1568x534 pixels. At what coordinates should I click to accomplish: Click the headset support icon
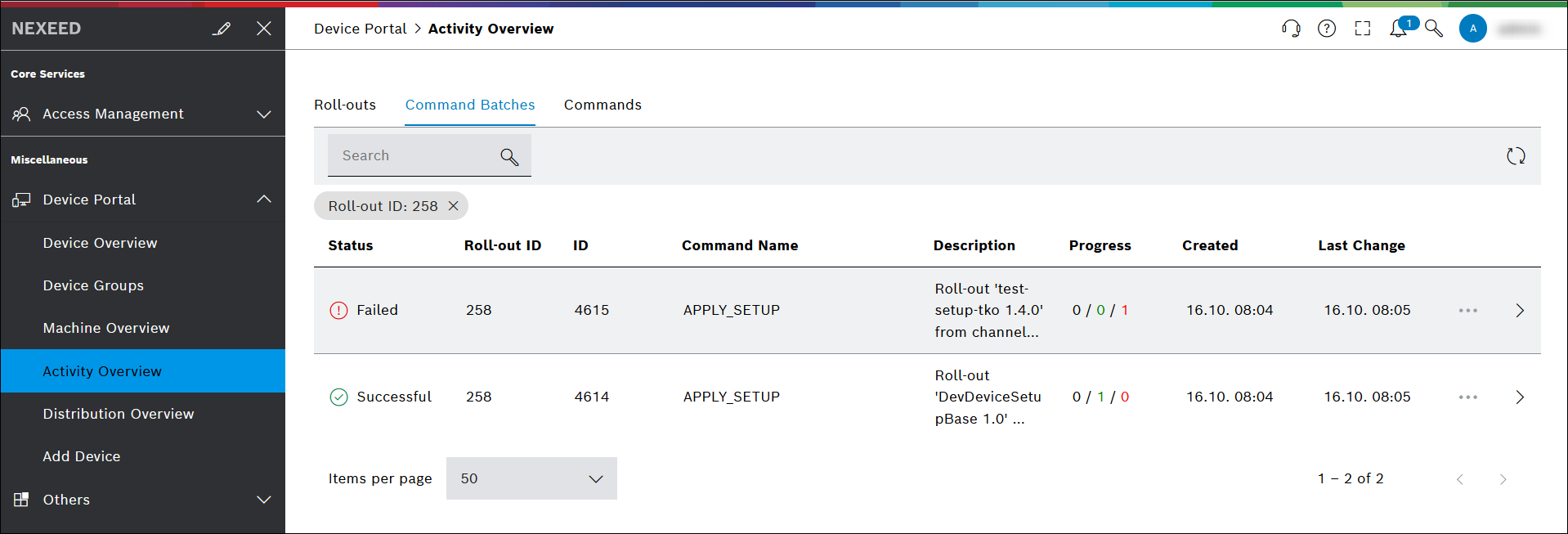pos(1291,29)
